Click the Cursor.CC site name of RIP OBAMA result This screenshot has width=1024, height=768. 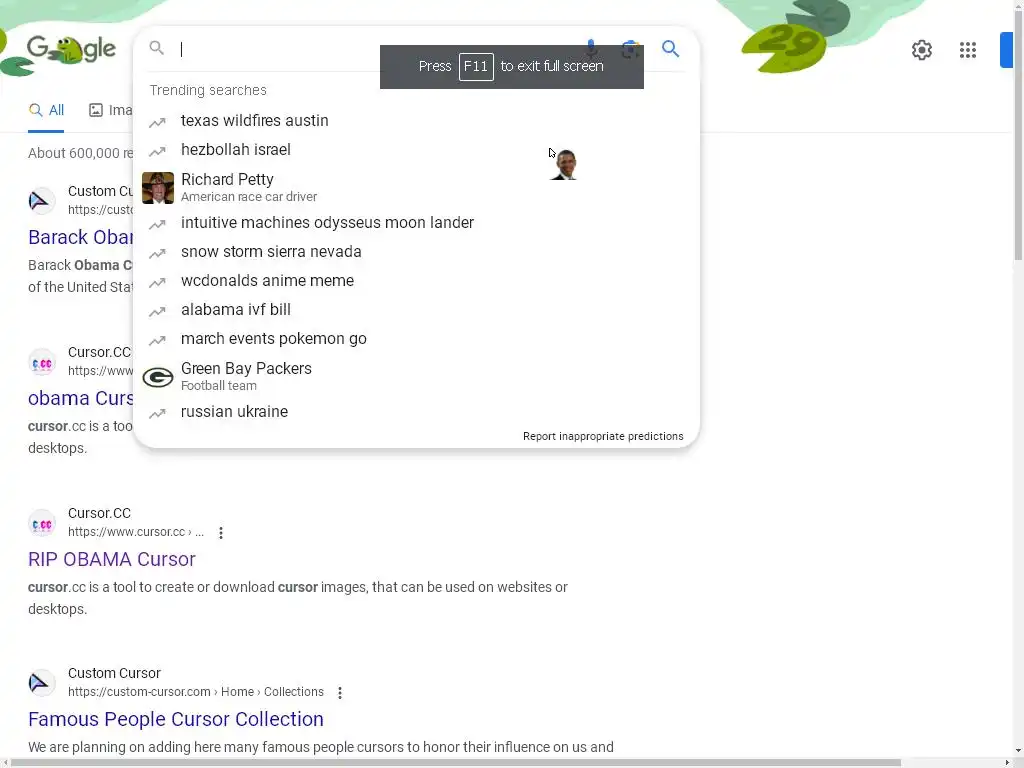(99, 513)
